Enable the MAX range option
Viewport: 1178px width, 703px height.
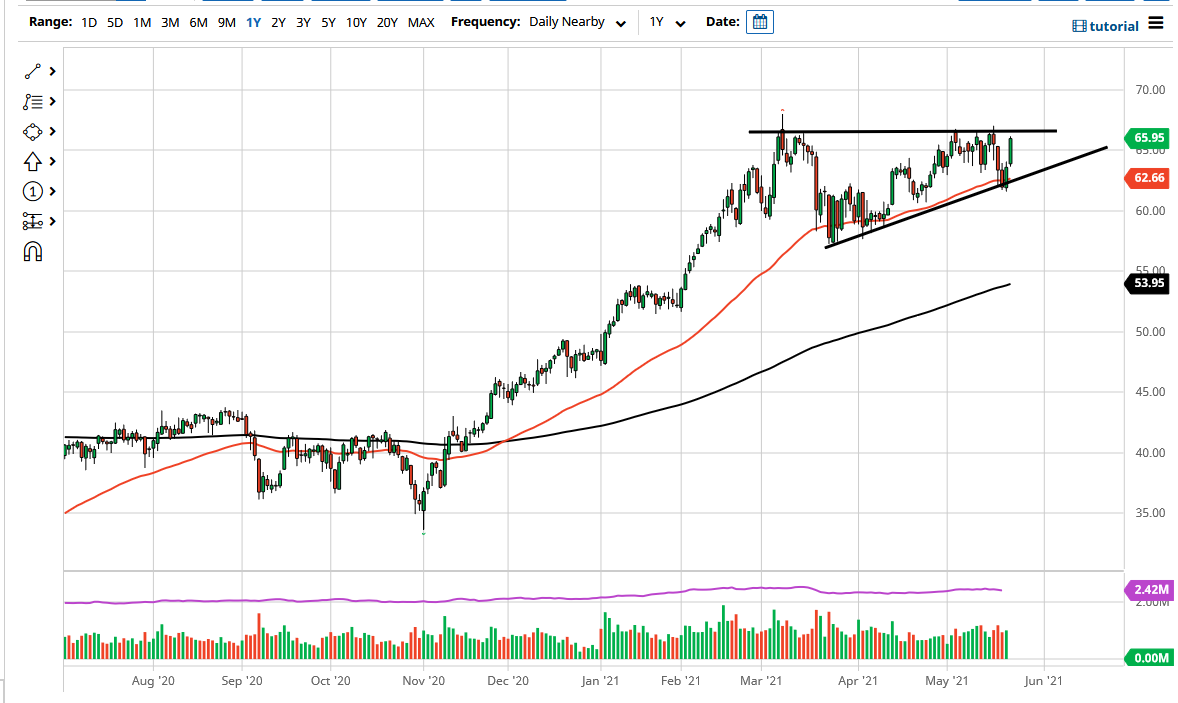[x=421, y=21]
